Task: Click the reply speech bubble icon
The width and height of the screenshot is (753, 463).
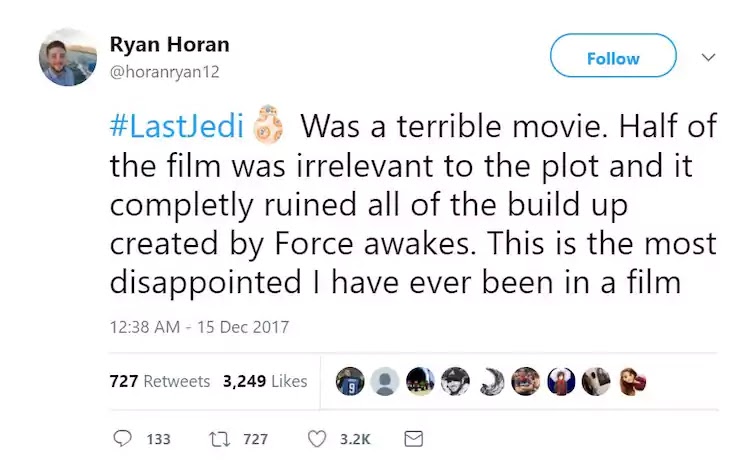Action: pyautogui.click(x=123, y=439)
